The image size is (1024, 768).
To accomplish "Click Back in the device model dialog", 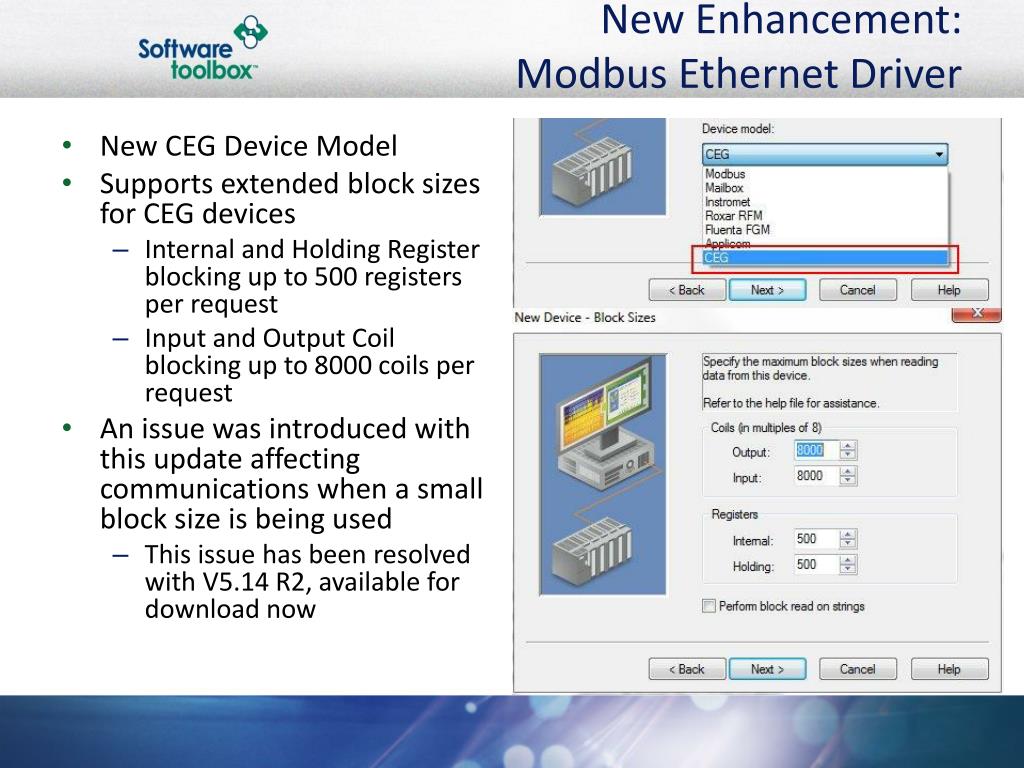I will pyautogui.click(x=687, y=290).
